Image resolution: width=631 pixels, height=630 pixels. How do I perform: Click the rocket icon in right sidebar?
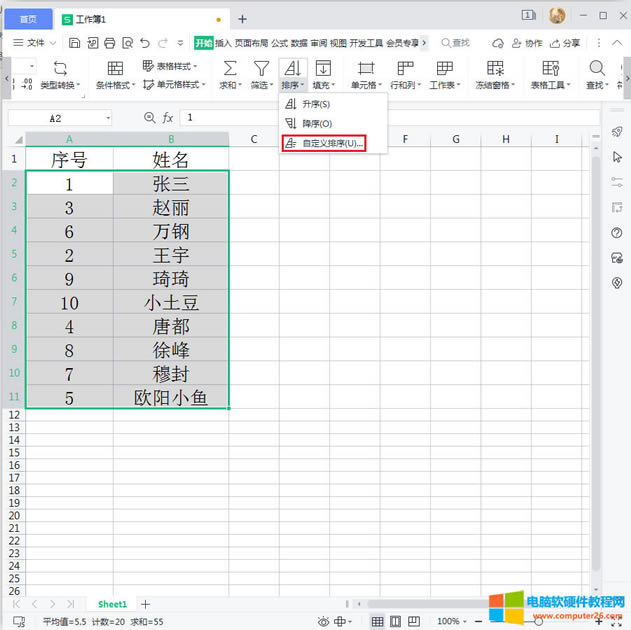(x=617, y=133)
